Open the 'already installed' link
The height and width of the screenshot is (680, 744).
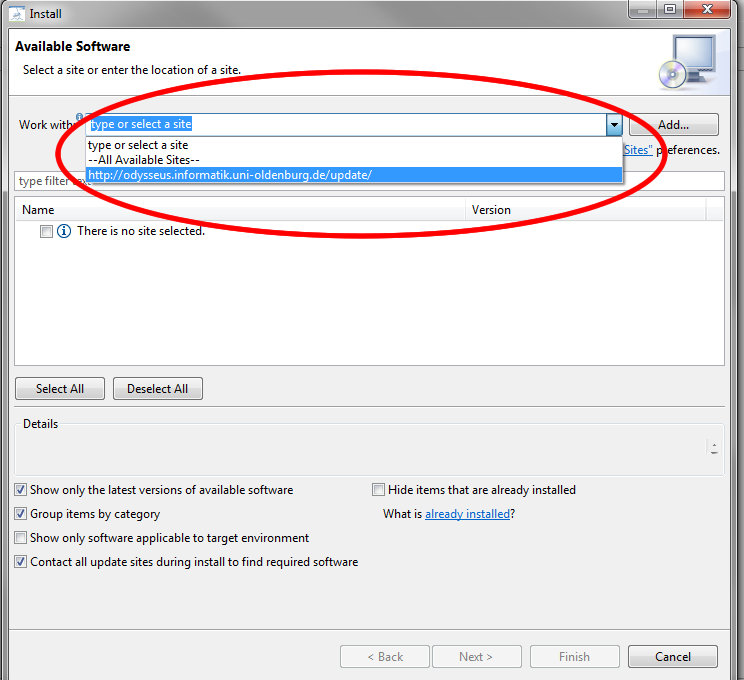point(468,514)
